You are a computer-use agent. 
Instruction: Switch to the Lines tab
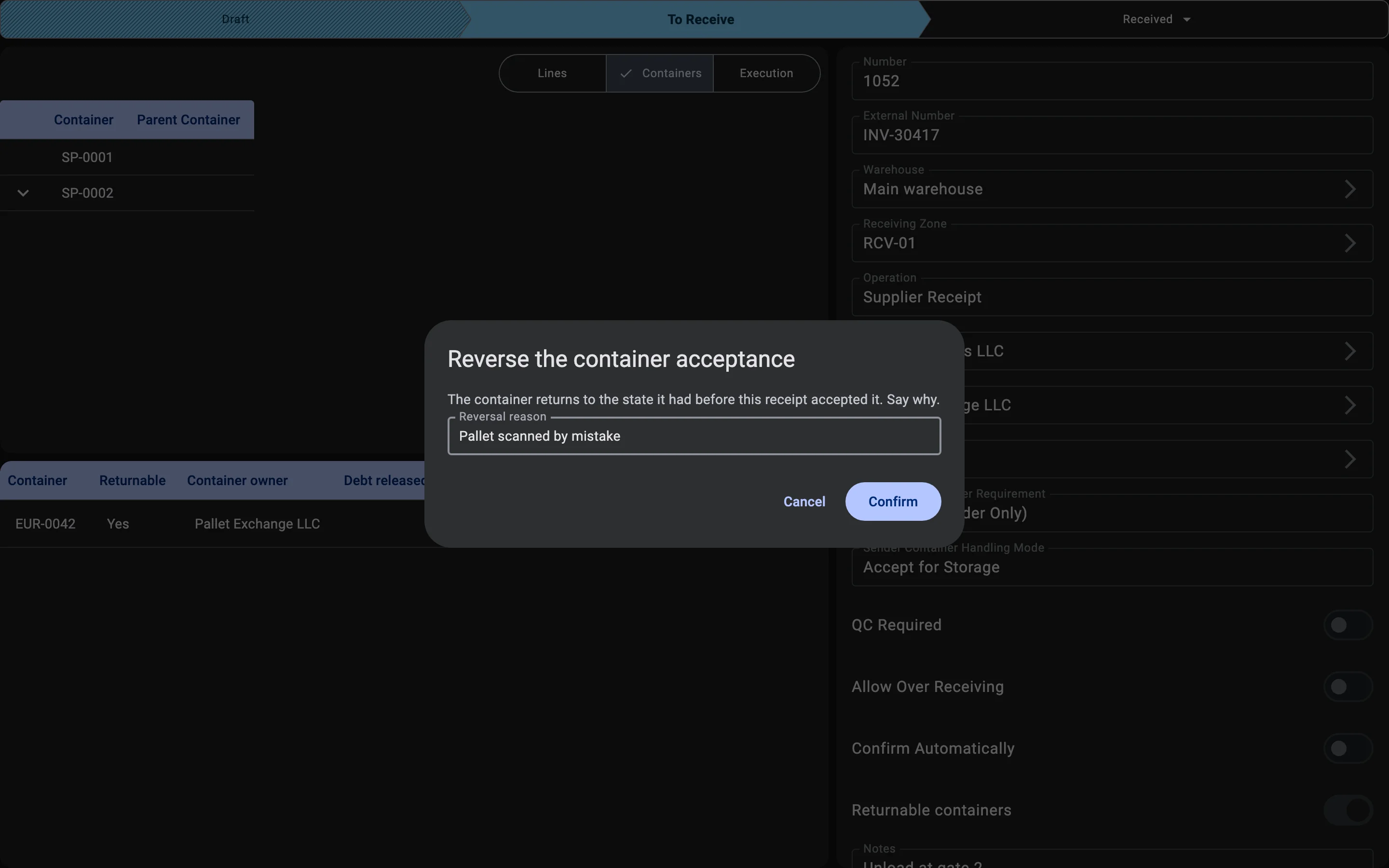pyautogui.click(x=552, y=73)
